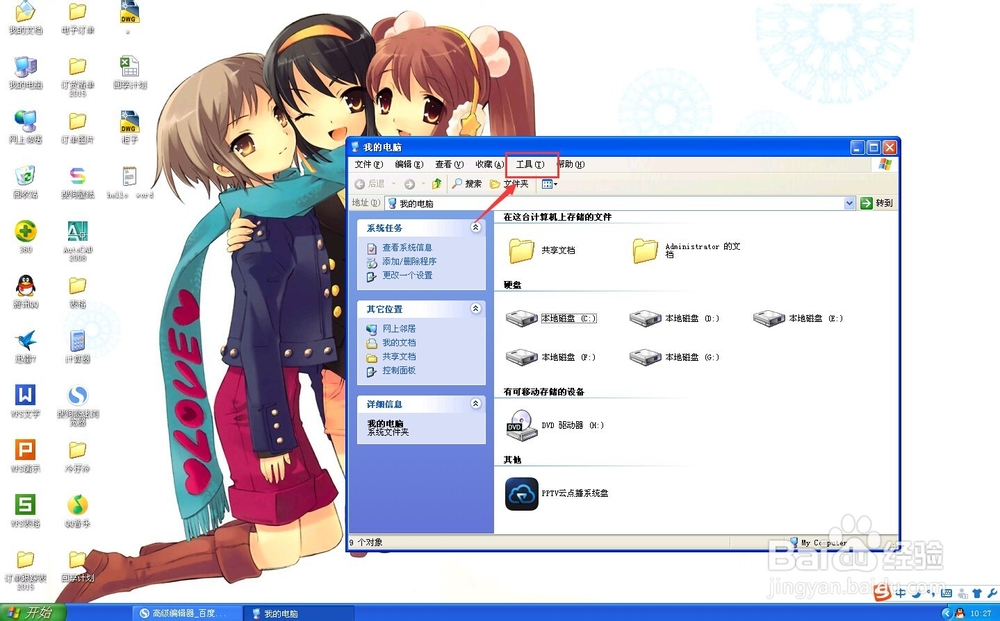
Task: Toggle Sogou 中 Chinese/English mode
Action: coord(901,593)
